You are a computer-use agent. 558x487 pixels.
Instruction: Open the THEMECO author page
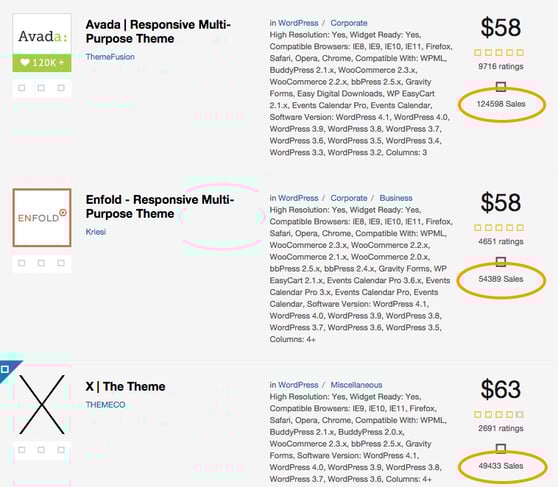105,405
